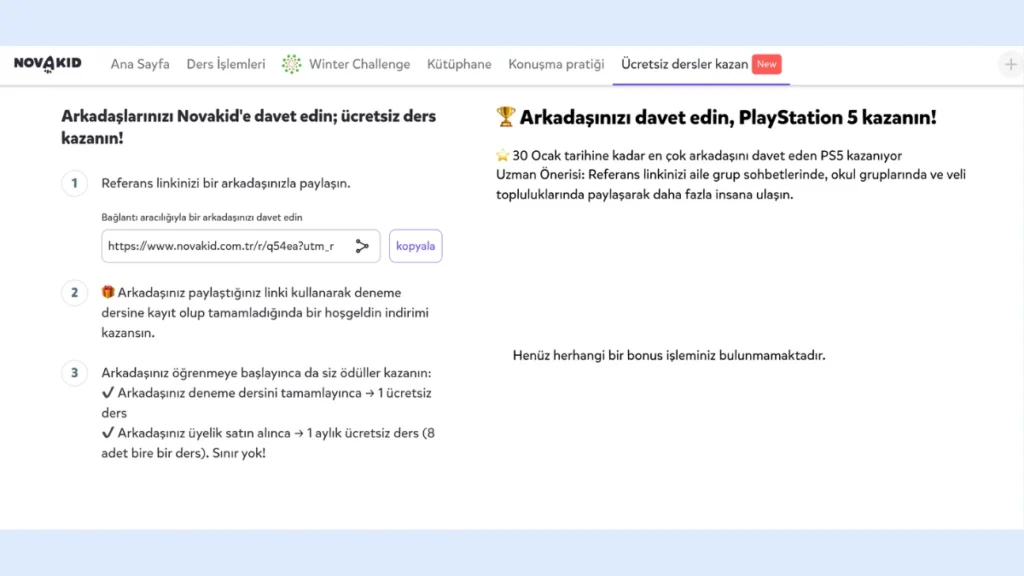Switch to the Kütüphane tab
1024x576 pixels.
point(459,64)
